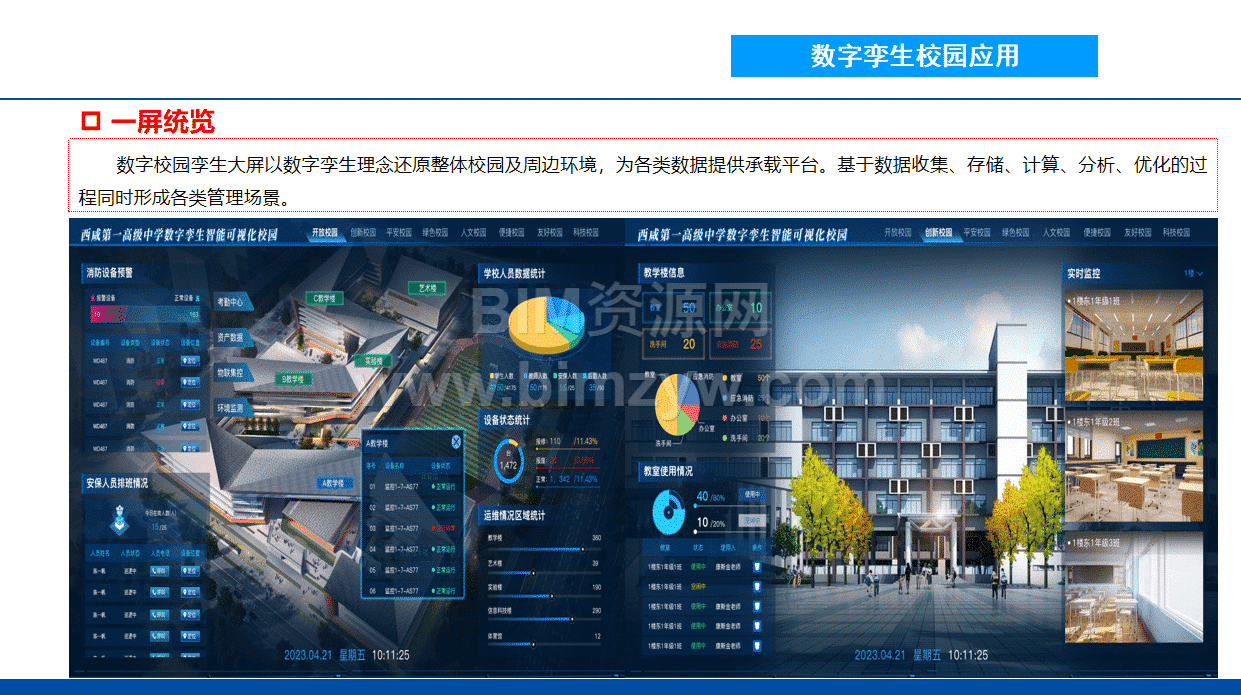The height and width of the screenshot is (695, 1241).
Task: Open the 平安校园 tab on left dashboard
Action: [x=398, y=233]
